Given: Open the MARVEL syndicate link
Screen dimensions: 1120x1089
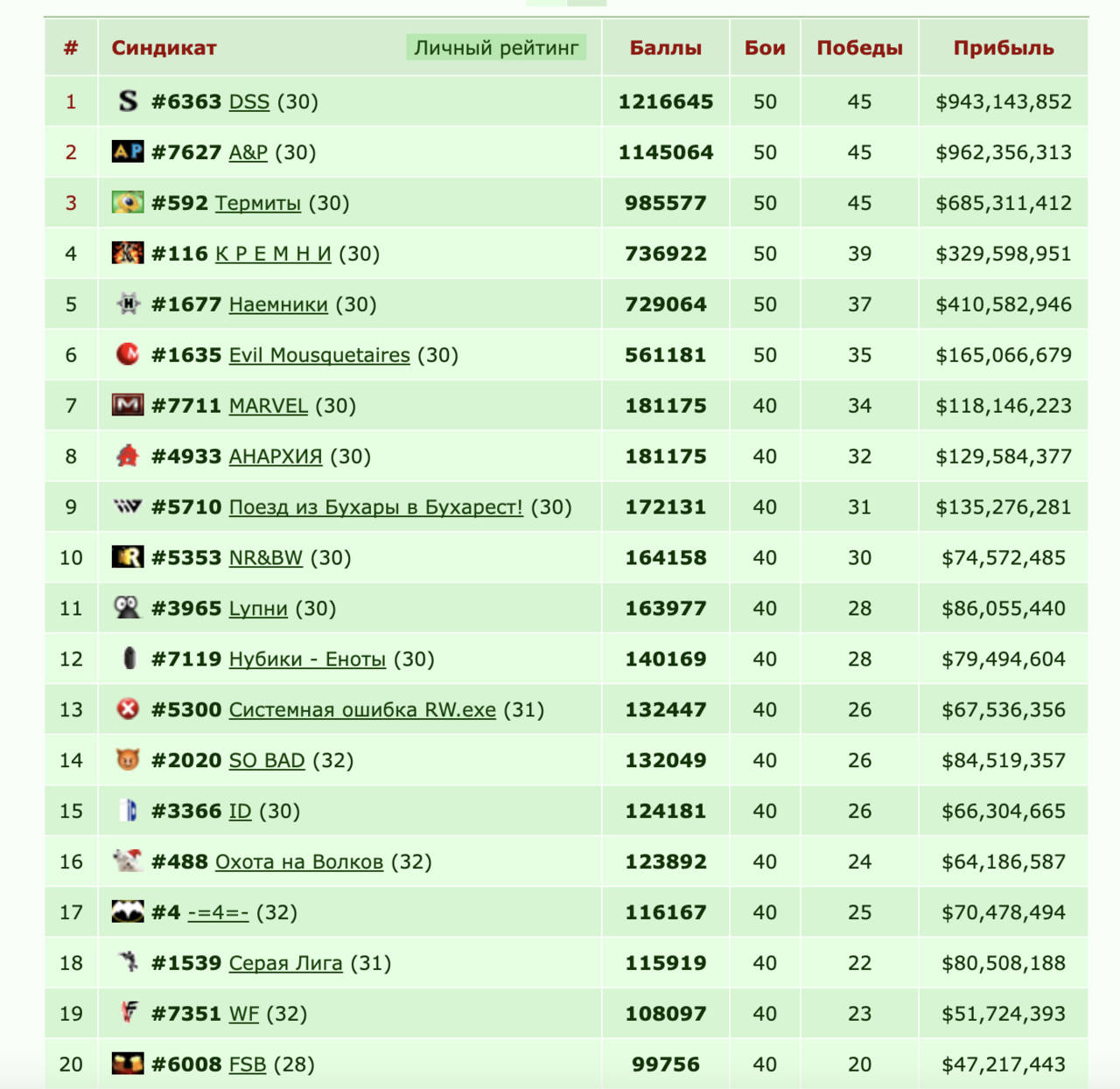Looking at the screenshot, I should (269, 406).
